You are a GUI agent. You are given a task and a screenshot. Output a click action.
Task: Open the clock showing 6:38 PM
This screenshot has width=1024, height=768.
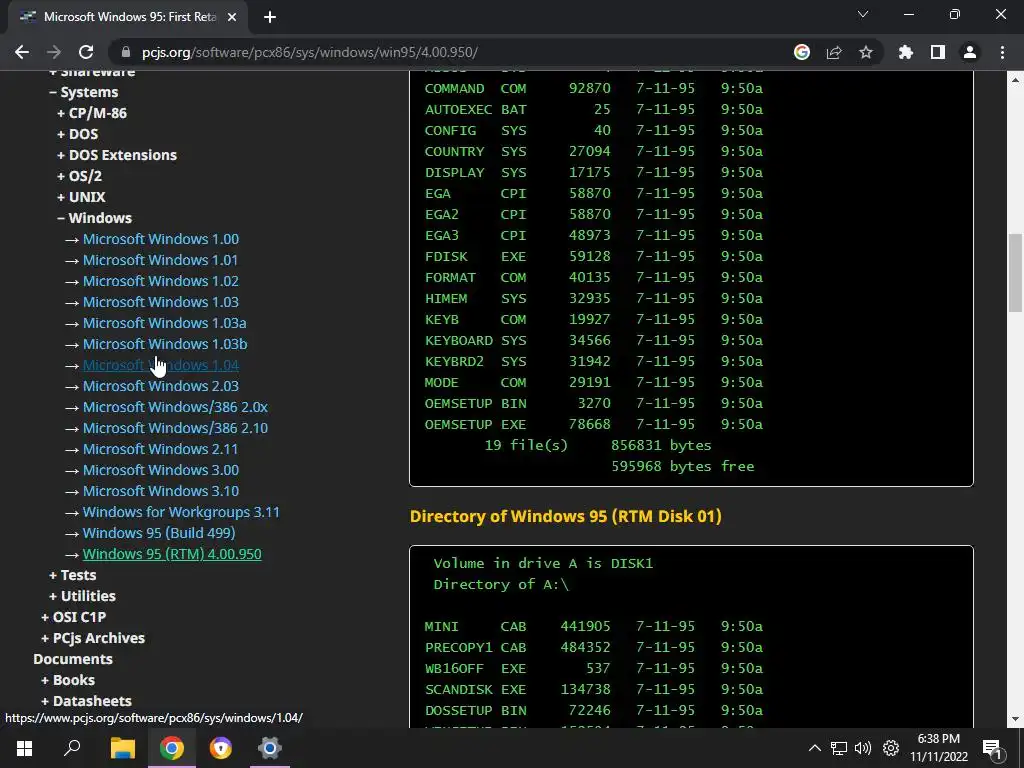[938, 748]
